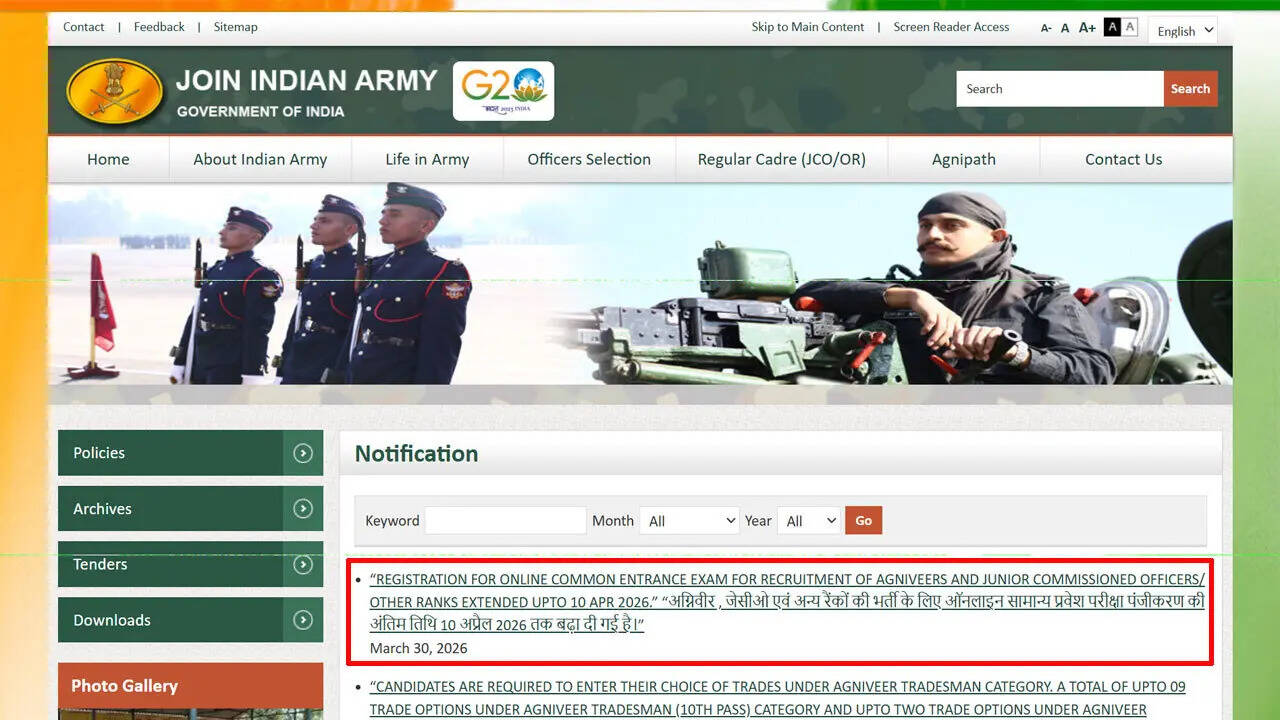Switch to the Officers Selection section
Screen dimensions: 1280x720
coord(588,159)
